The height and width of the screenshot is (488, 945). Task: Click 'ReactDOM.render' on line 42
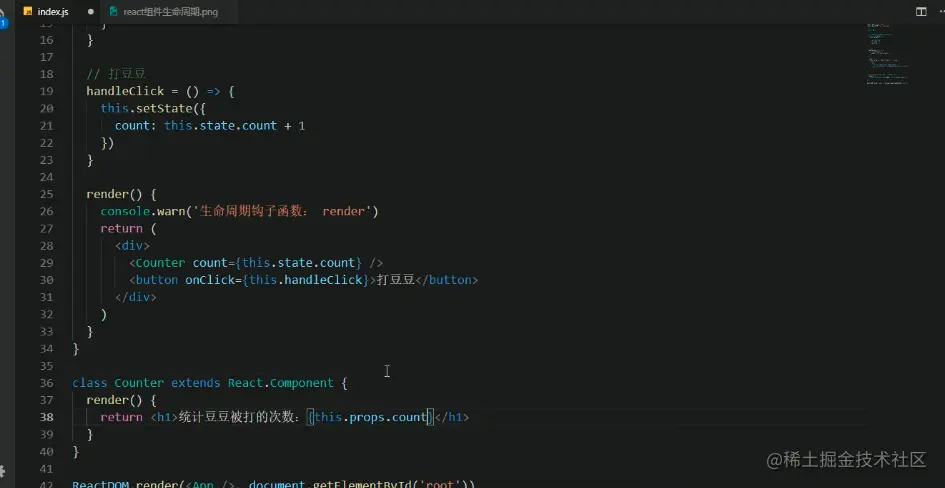[125, 484]
